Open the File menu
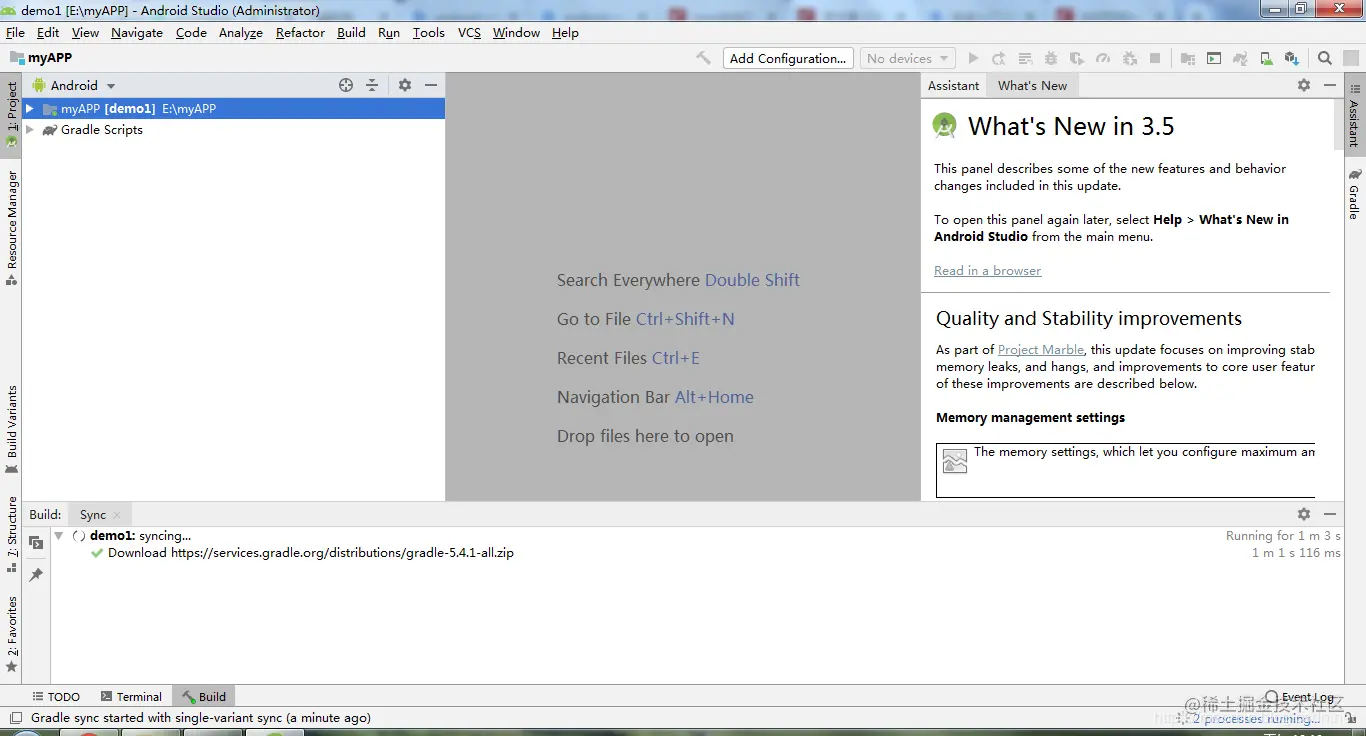This screenshot has height=736, width=1366. (x=16, y=32)
